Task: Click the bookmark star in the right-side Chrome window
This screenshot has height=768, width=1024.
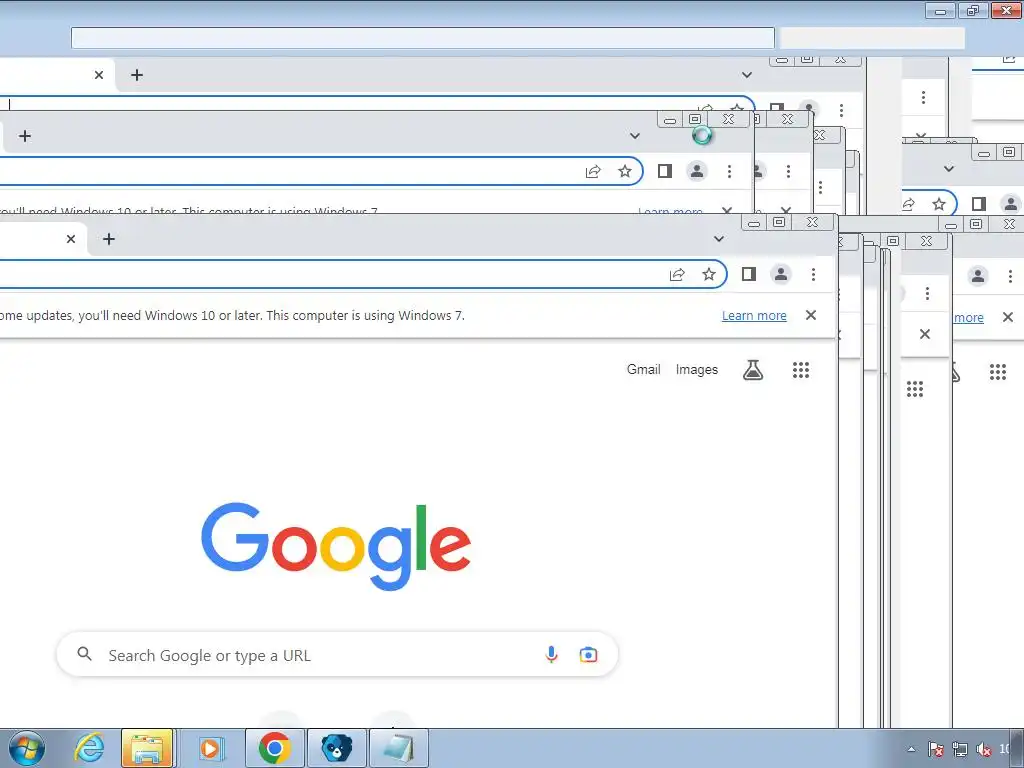Action: 939,204
